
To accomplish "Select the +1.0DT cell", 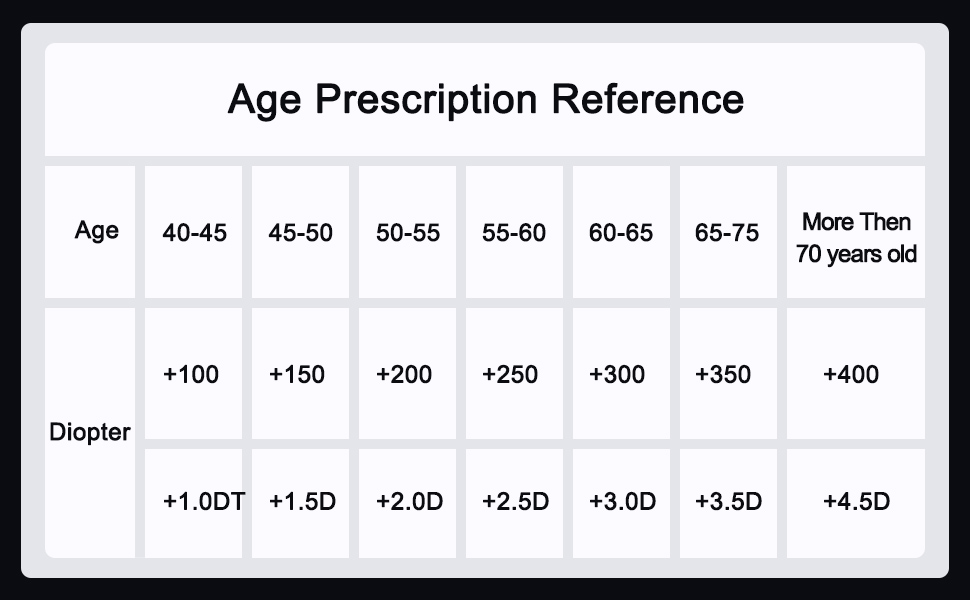I will coord(203,501).
